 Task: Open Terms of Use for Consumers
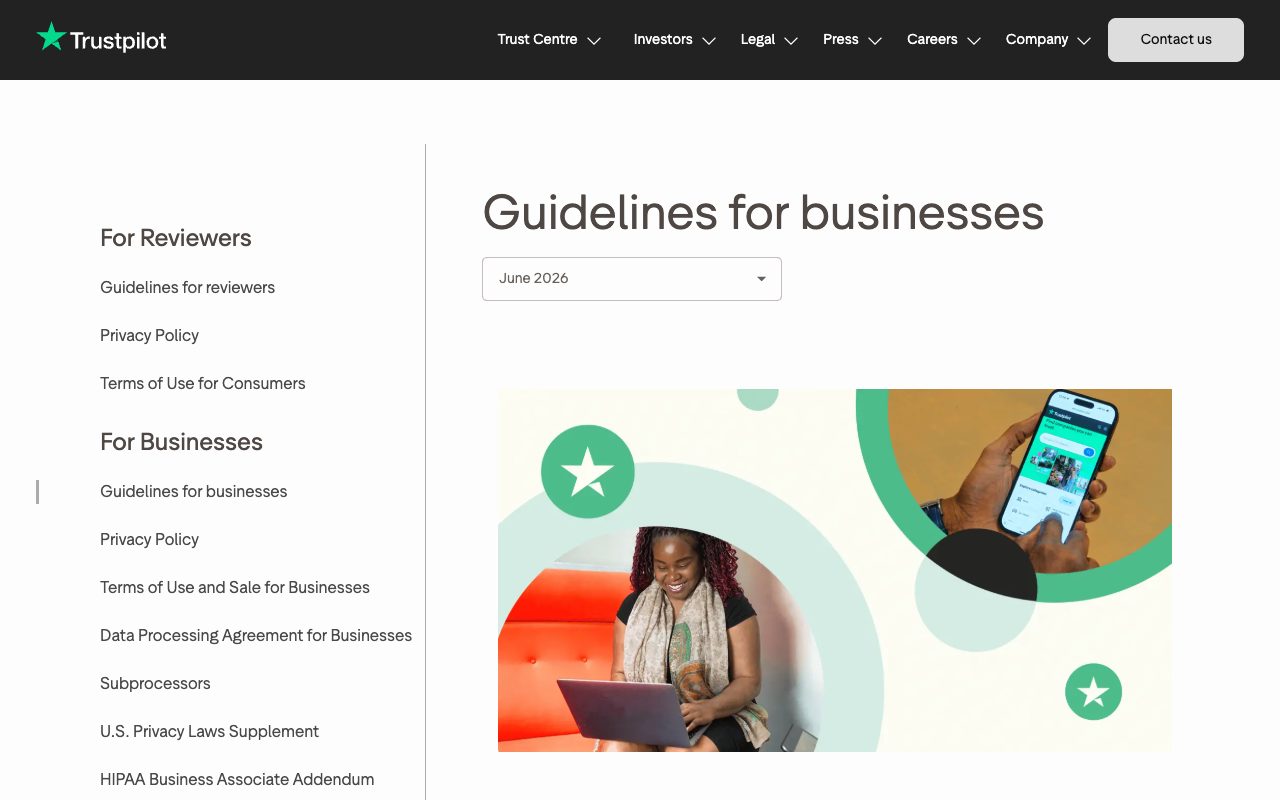click(x=203, y=384)
